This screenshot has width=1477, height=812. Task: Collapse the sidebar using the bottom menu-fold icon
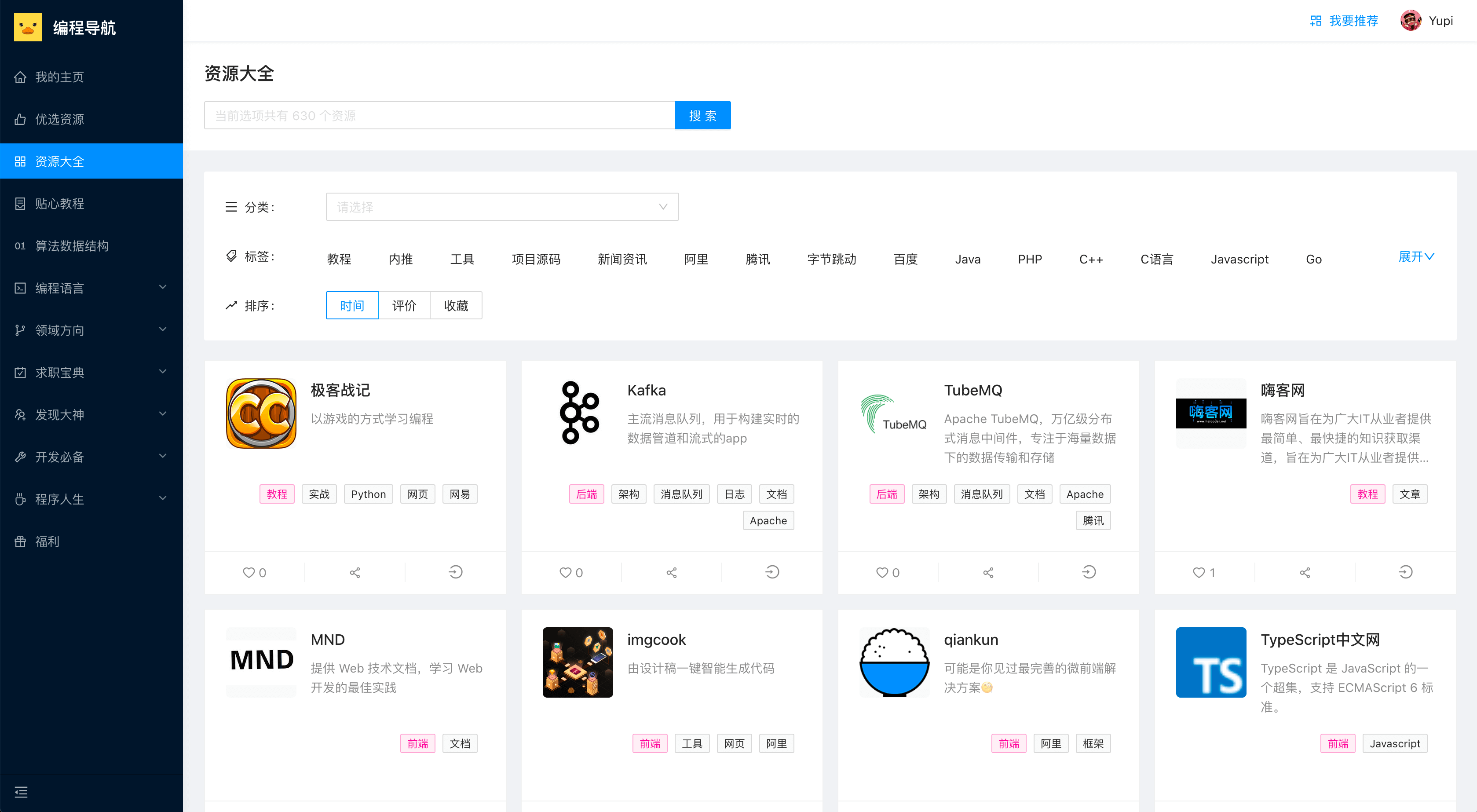click(x=21, y=792)
